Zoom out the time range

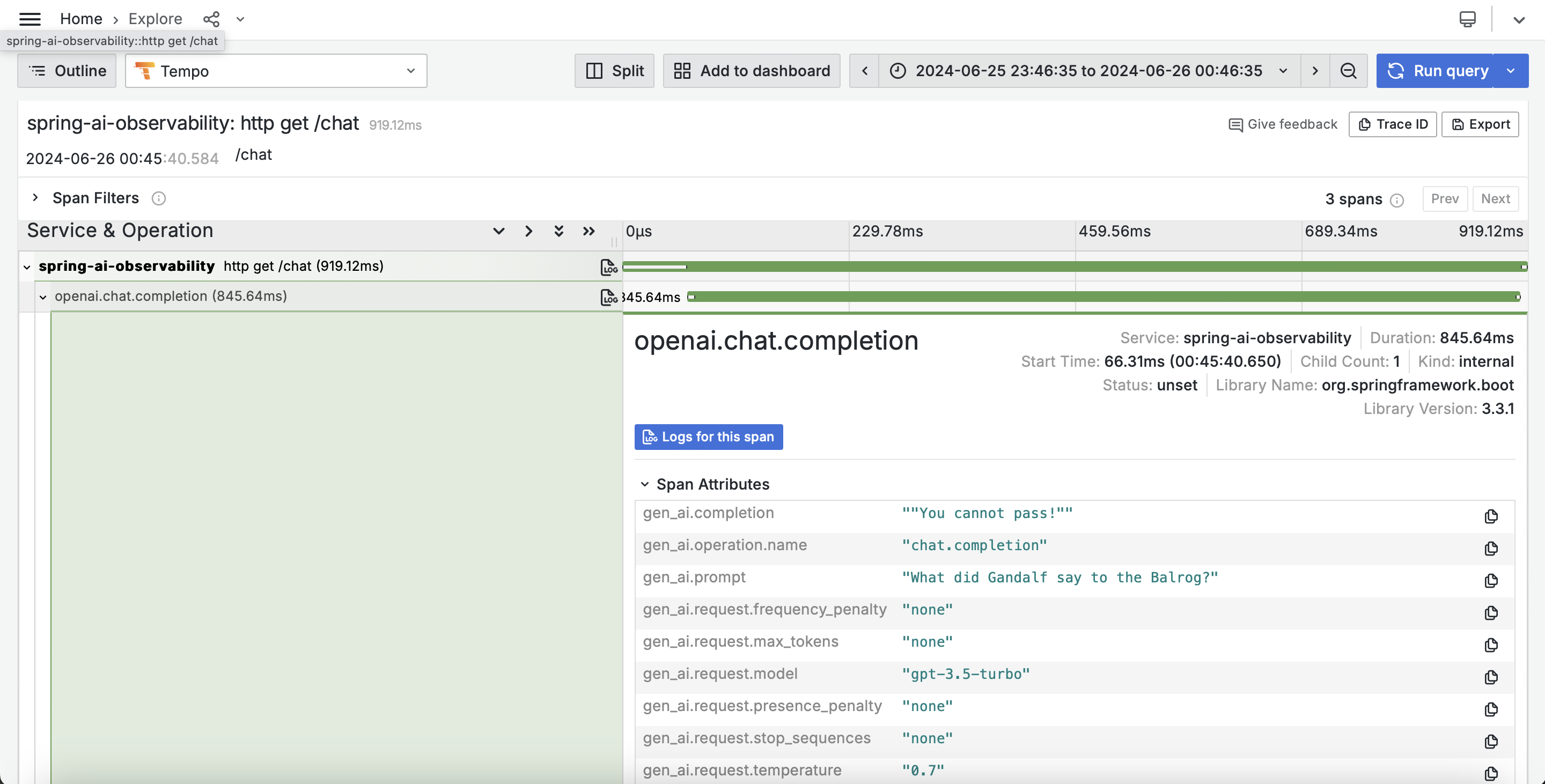[1348, 71]
